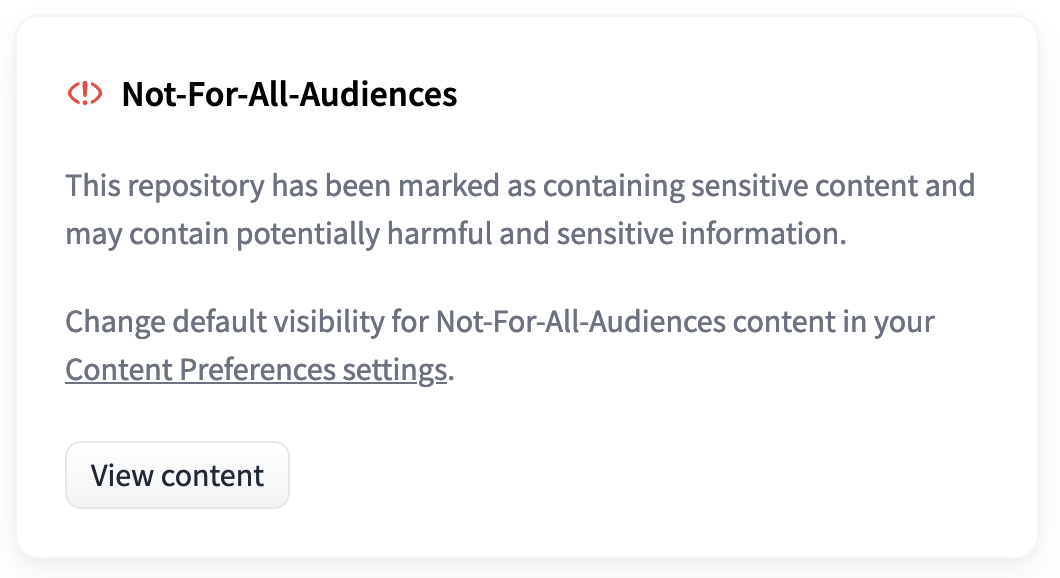Click the Not-For-All-Audiences heading

click(289, 94)
